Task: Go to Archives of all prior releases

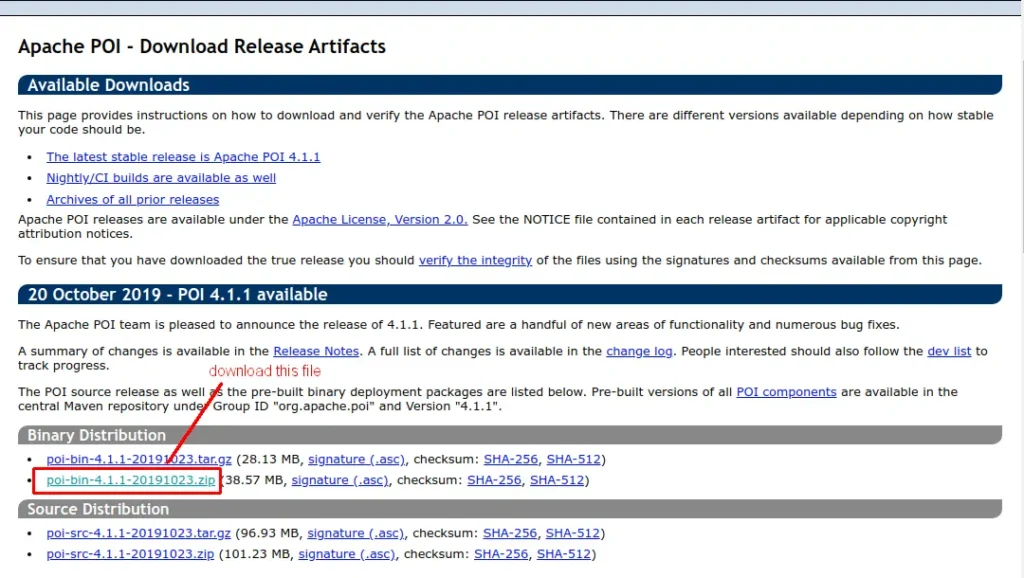Action: point(132,200)
